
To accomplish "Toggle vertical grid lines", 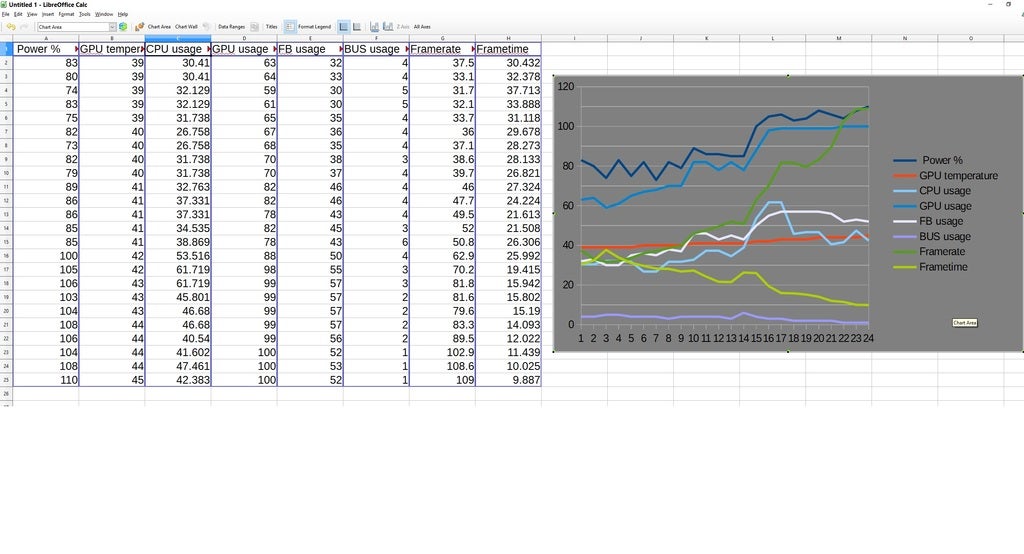I will click(357, 27).
